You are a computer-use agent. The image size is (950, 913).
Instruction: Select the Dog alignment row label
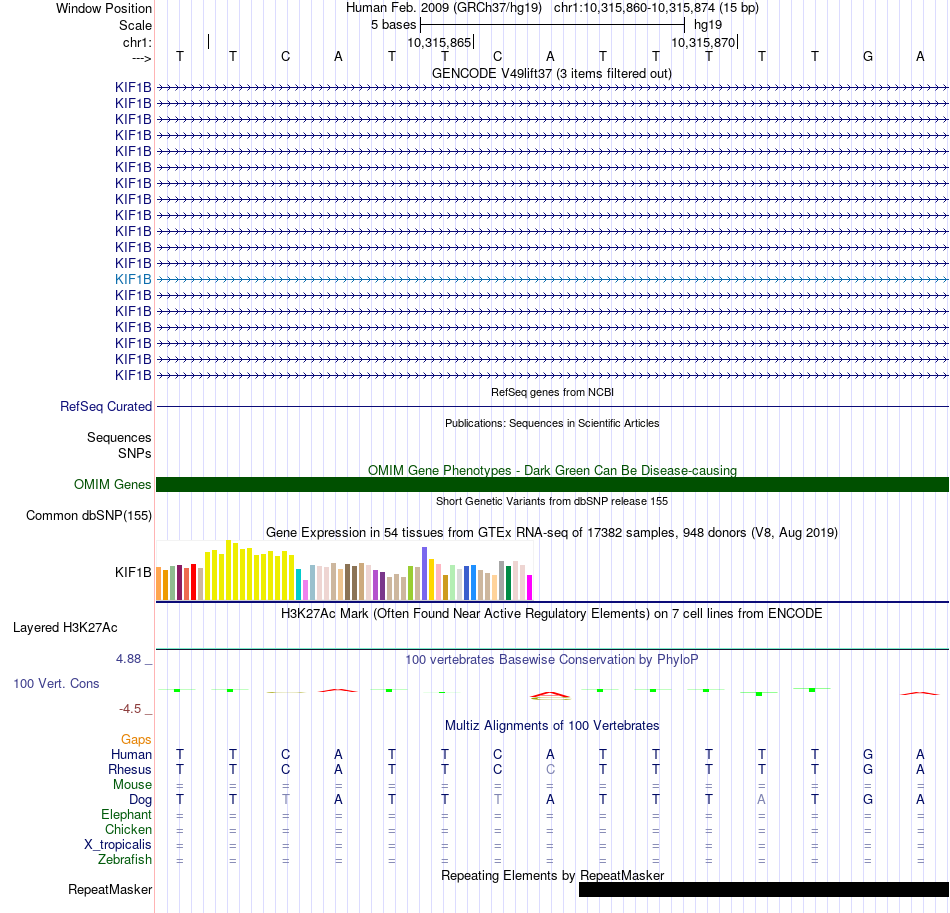140,800
